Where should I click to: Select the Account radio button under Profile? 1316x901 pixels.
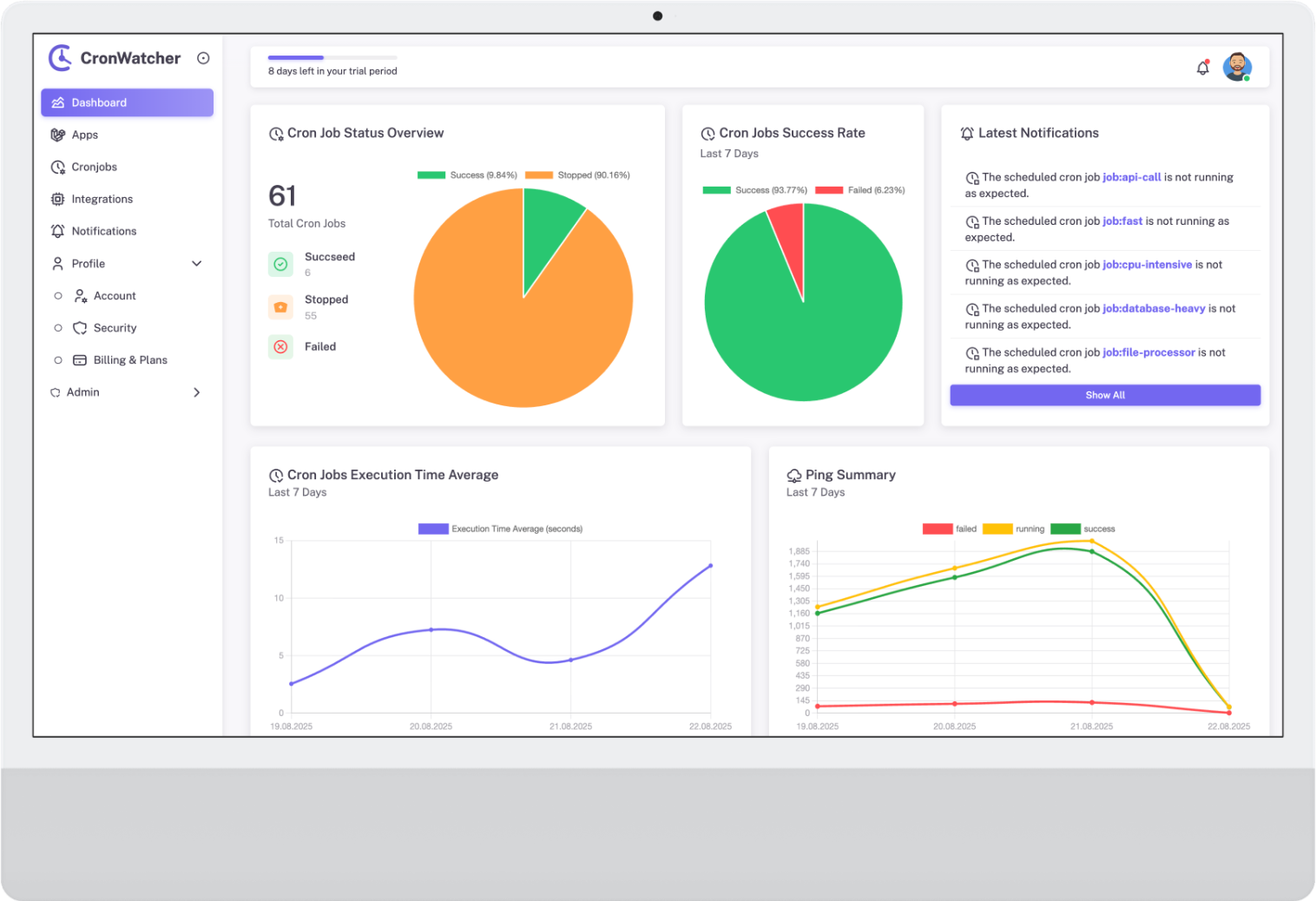58,295
